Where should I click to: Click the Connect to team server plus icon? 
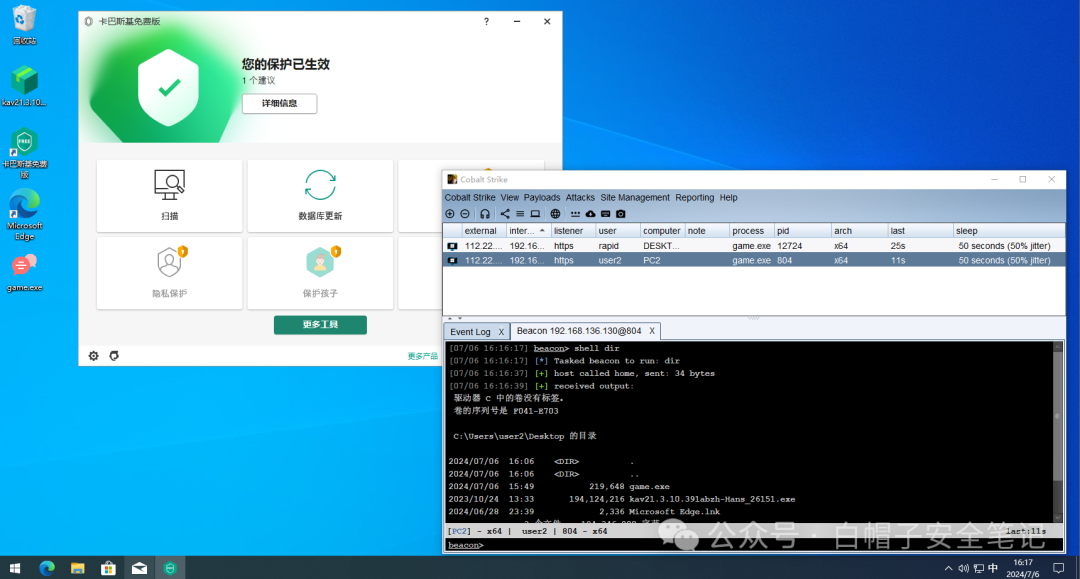pos(450,214)
